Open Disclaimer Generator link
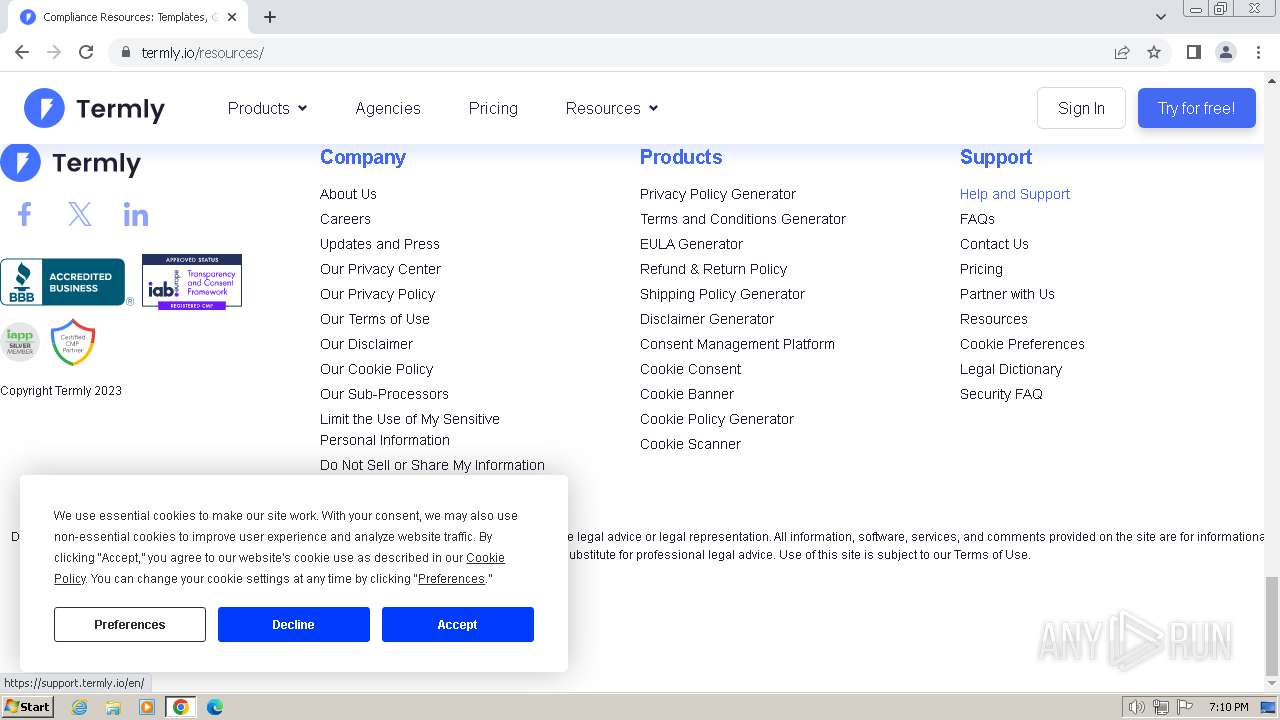This screenshot has width=1280, height=720. (x=707, y=319)
